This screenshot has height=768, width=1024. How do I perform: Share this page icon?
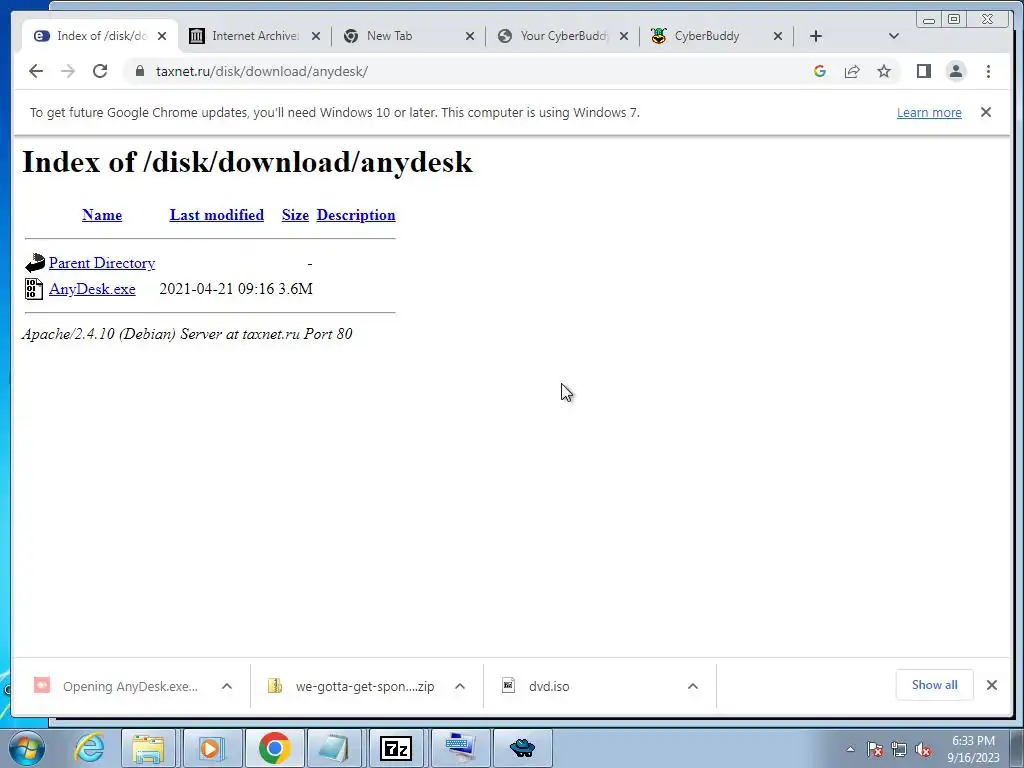[852, 71]
